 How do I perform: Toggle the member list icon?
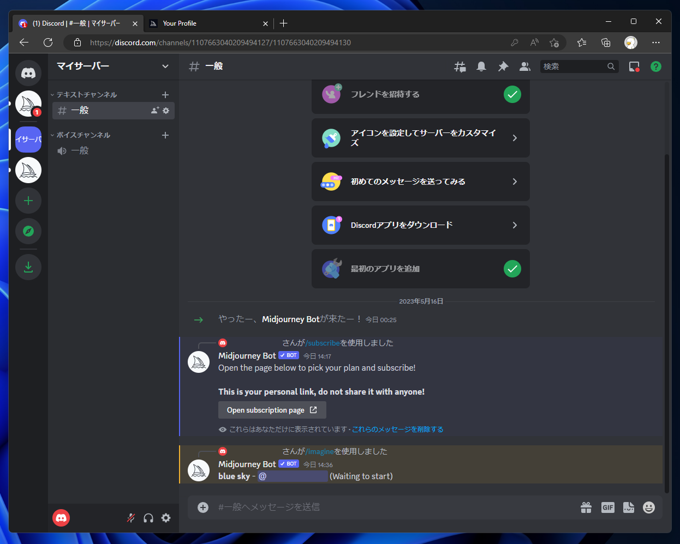[x=525, y=66]
